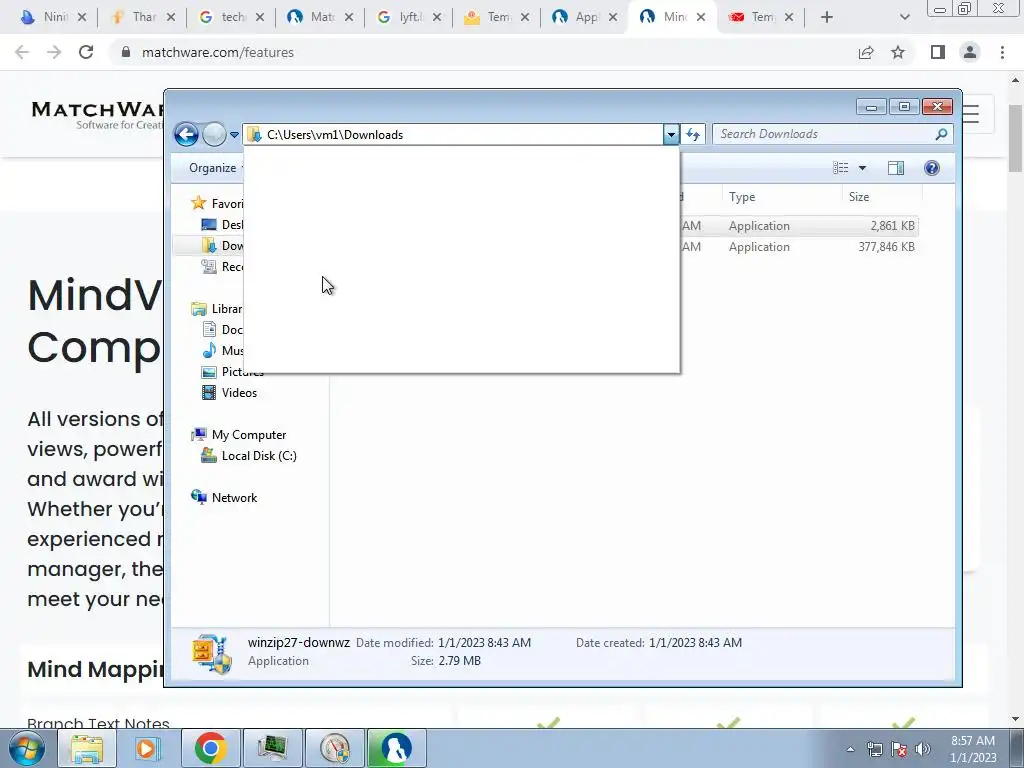This screenshot has height=768, width=1024.
Task: Open Chrome side panel
Action: (938, 52)
